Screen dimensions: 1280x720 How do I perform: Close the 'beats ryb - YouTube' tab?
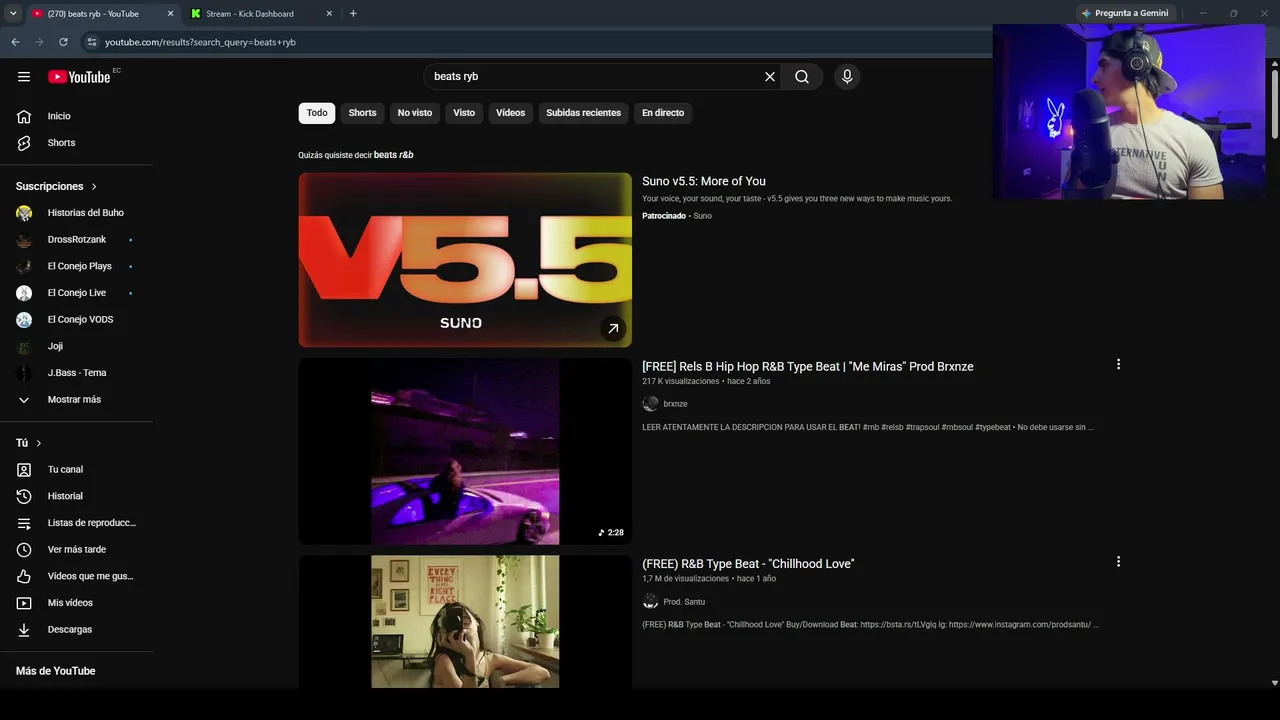point(170,14)
